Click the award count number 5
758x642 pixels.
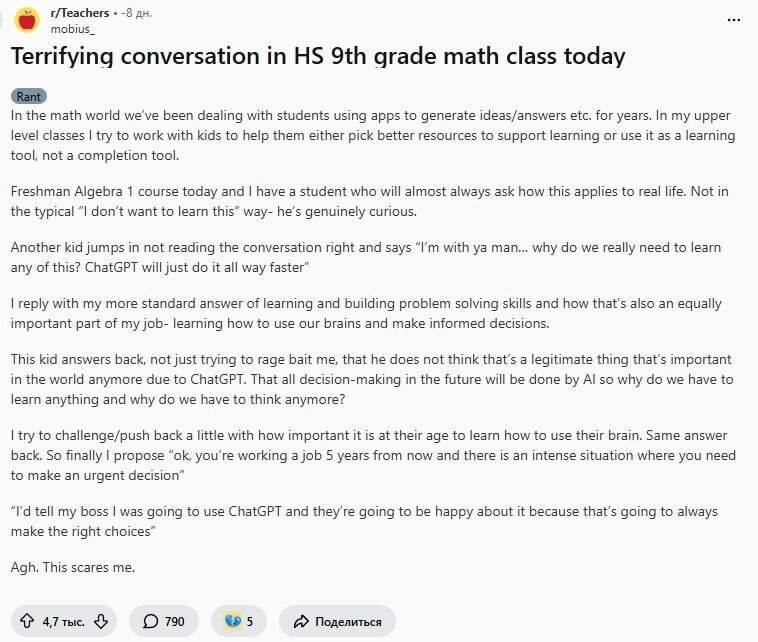(x=249, y=621)
